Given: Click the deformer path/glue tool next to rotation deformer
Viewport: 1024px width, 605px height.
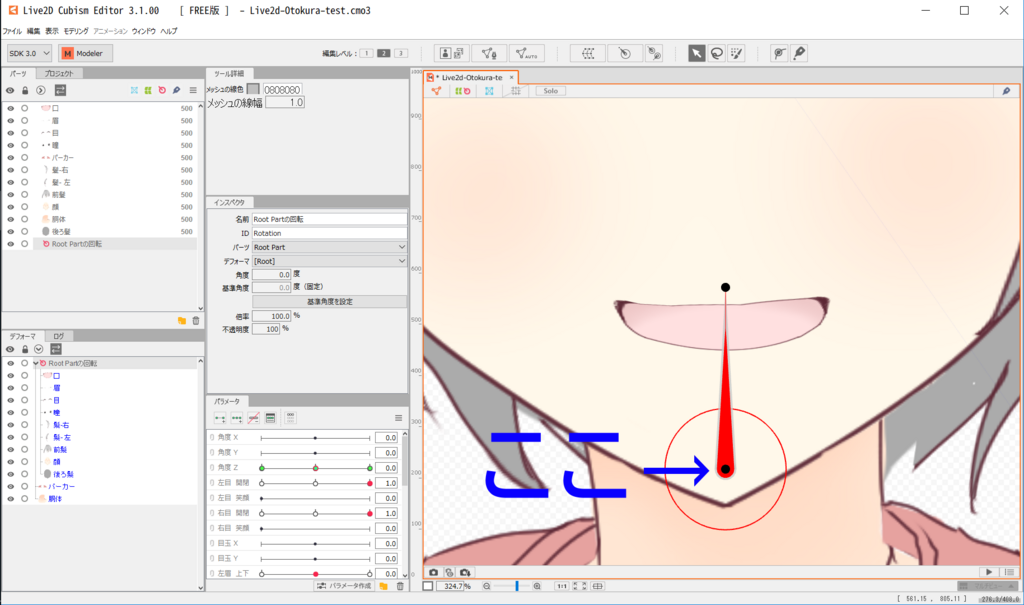Looking at the screenshot, I should tap(654, 54).
